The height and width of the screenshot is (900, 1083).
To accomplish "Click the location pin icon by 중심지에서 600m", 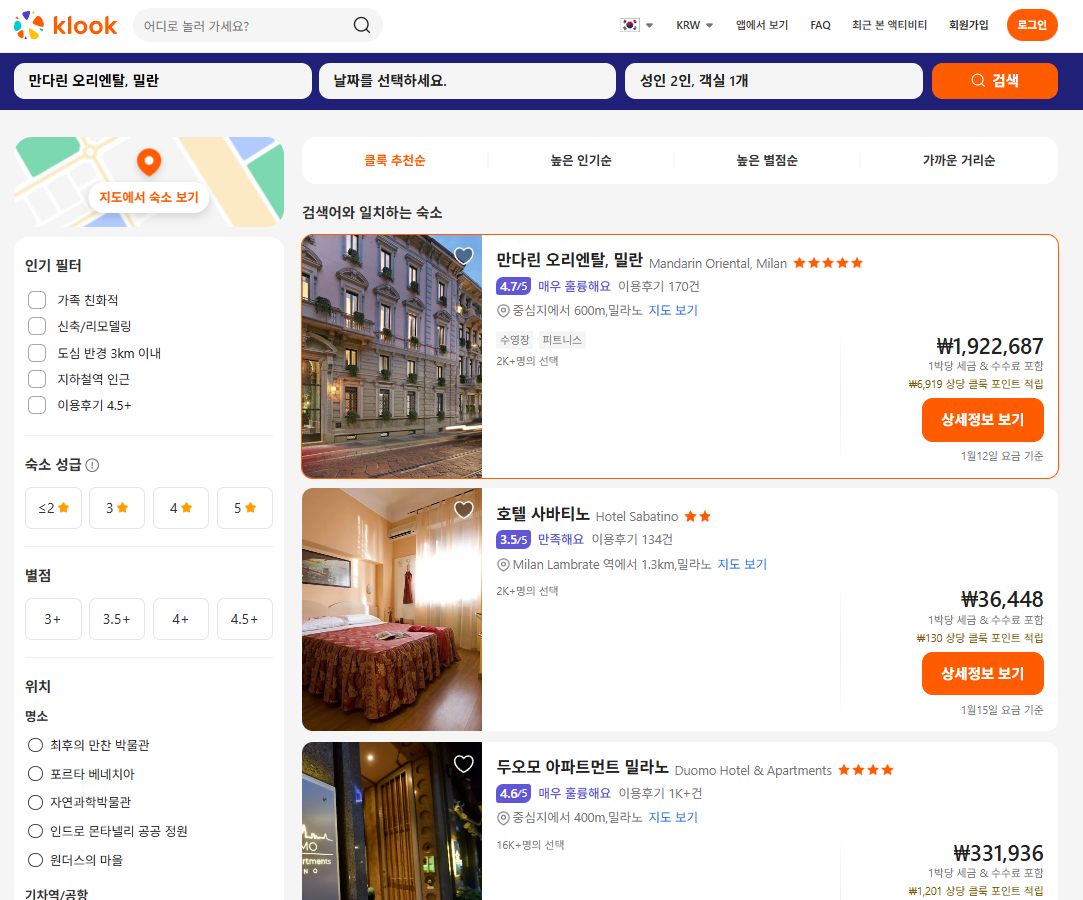I will click(504, 311).
